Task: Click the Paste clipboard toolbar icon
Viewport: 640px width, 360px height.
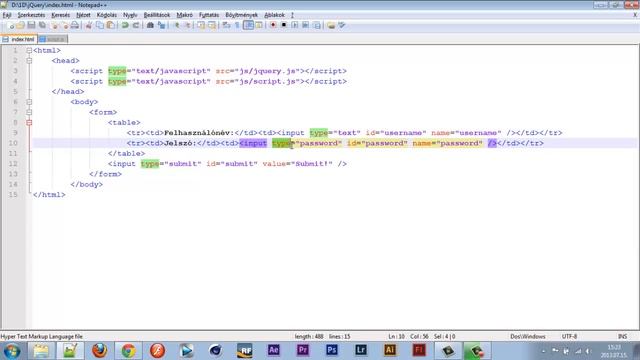Action: click(110, 25)
